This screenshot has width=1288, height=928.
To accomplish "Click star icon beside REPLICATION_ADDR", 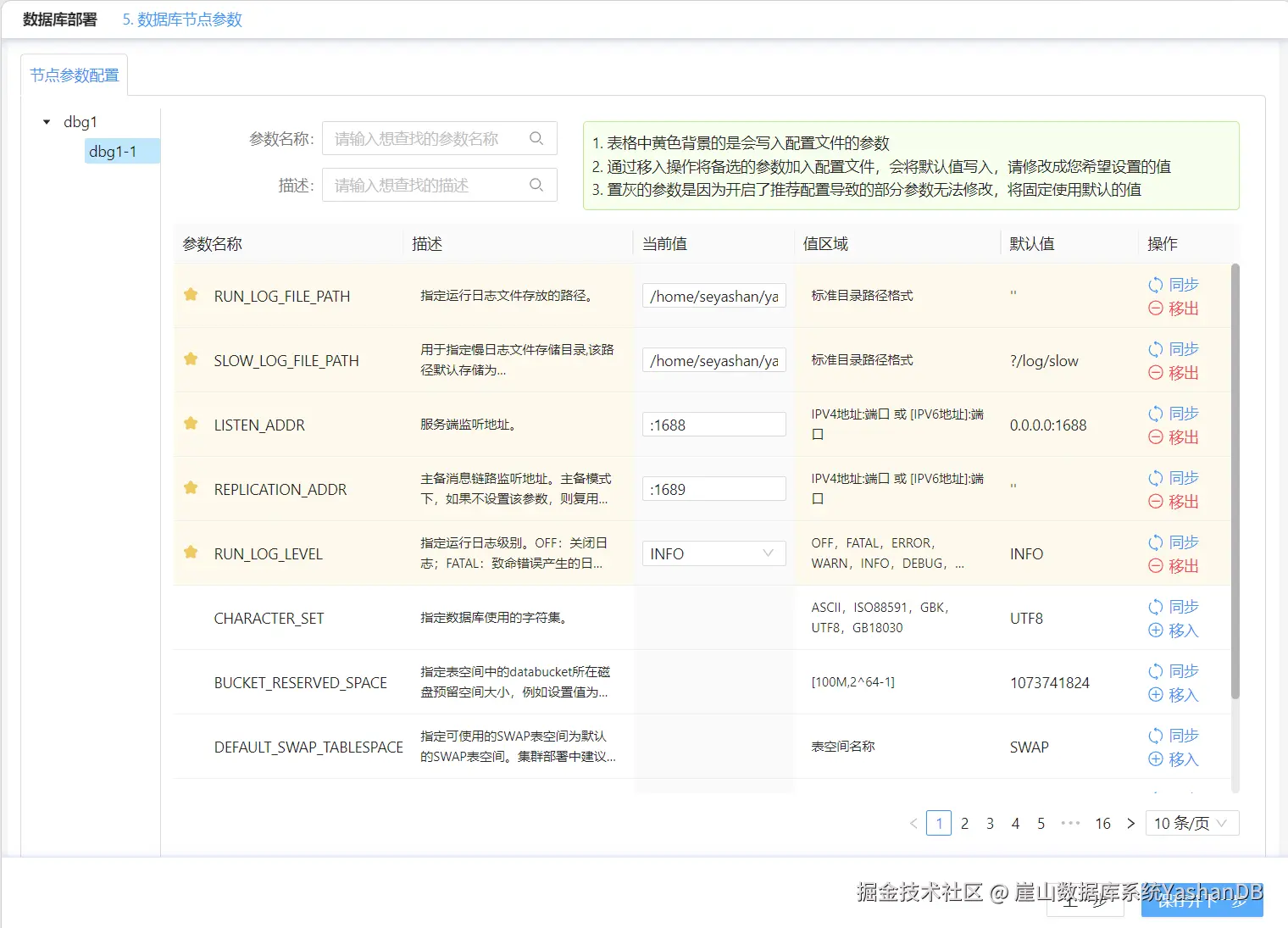I will tap(191, 488).
